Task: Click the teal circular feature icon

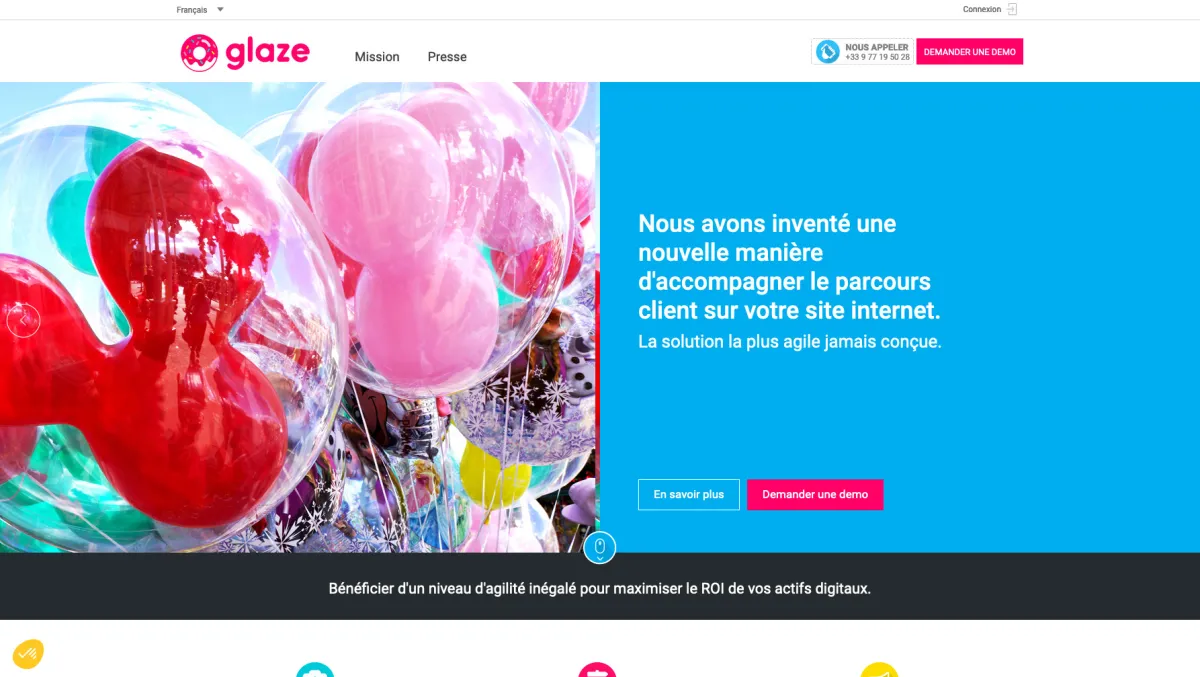Action: (x=315, y=670)
